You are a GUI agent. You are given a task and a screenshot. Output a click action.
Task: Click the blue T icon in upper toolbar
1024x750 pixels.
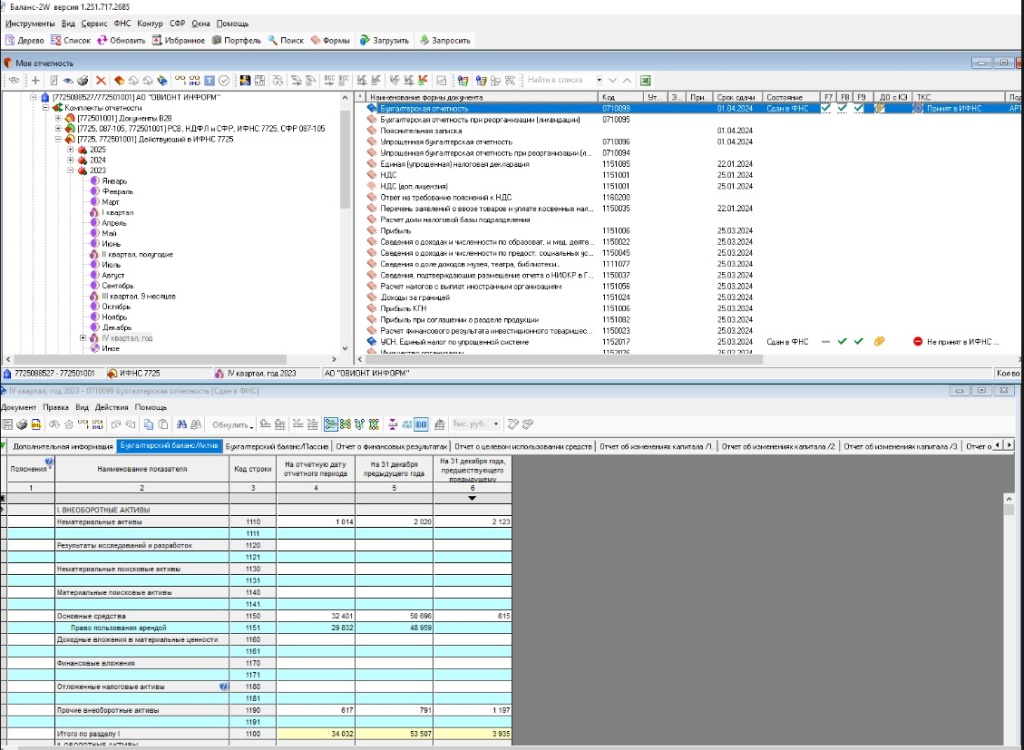coord(210,80)
